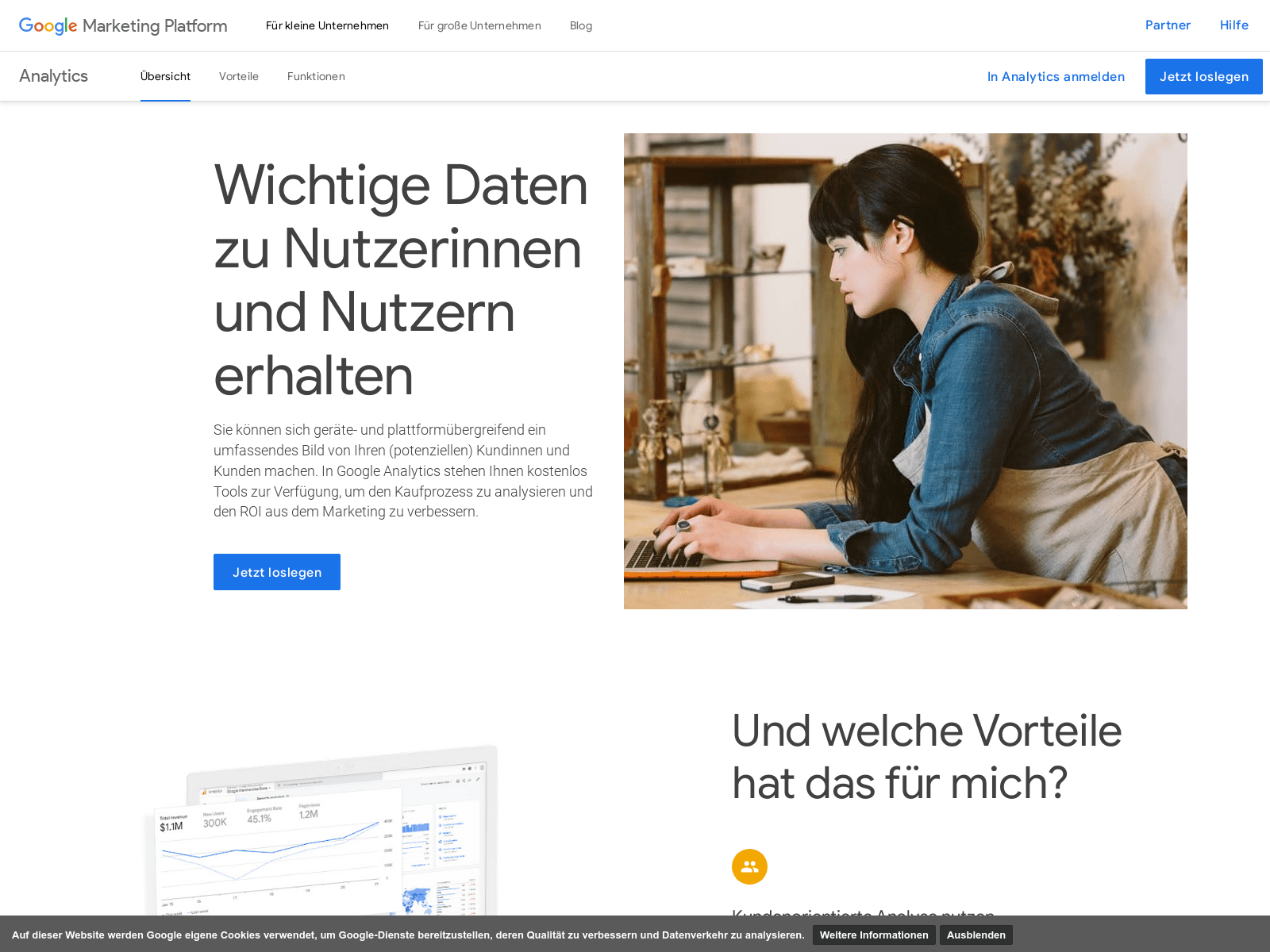Switch to the Funktionen tab
The image size is (1270, 952).
pos(316,76)
